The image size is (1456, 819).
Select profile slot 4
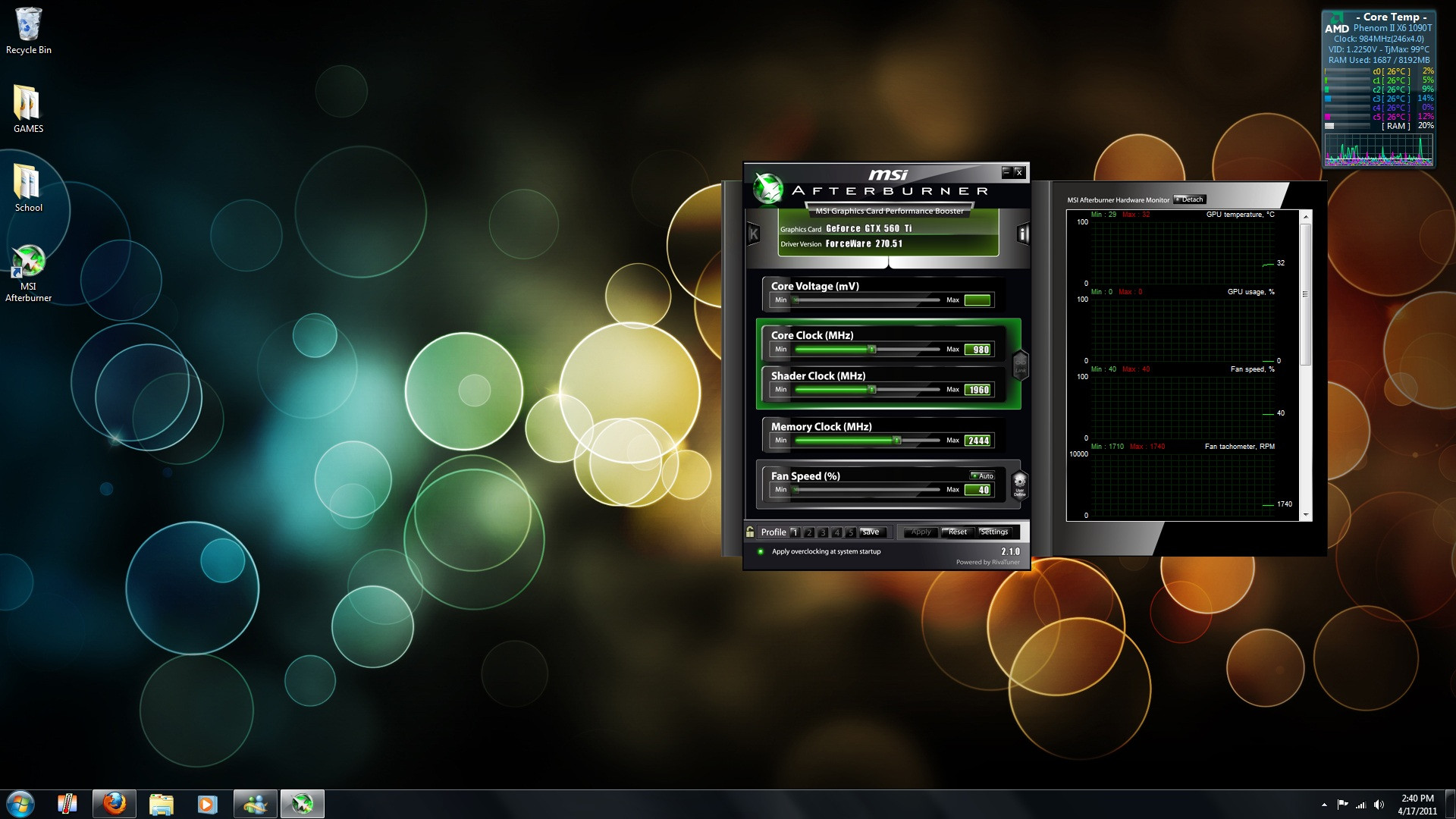[x=836, y=532]
